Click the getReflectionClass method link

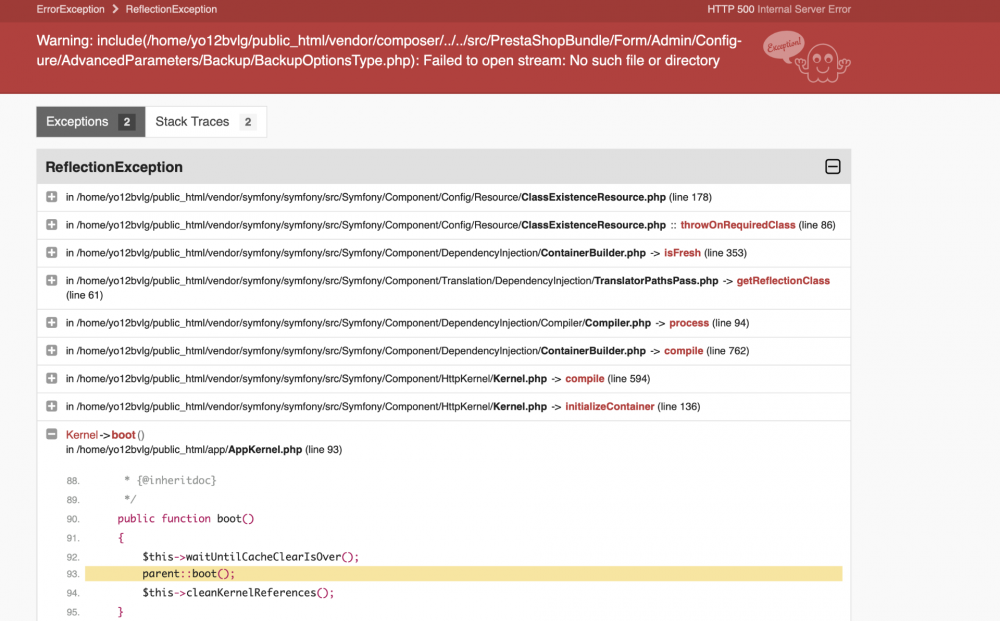(783, 281)
